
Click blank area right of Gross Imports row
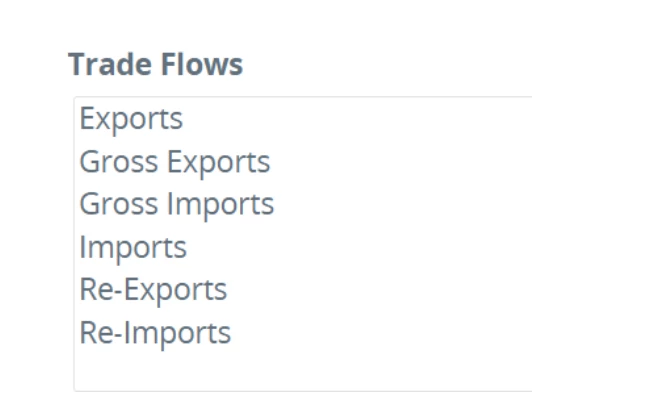coord(403,204)
